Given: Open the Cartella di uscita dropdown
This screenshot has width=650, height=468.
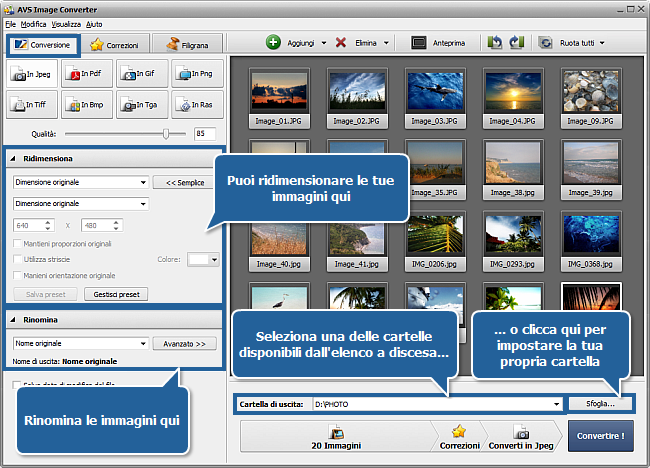Looking at the screenshot, I should (x=556, y=404).
